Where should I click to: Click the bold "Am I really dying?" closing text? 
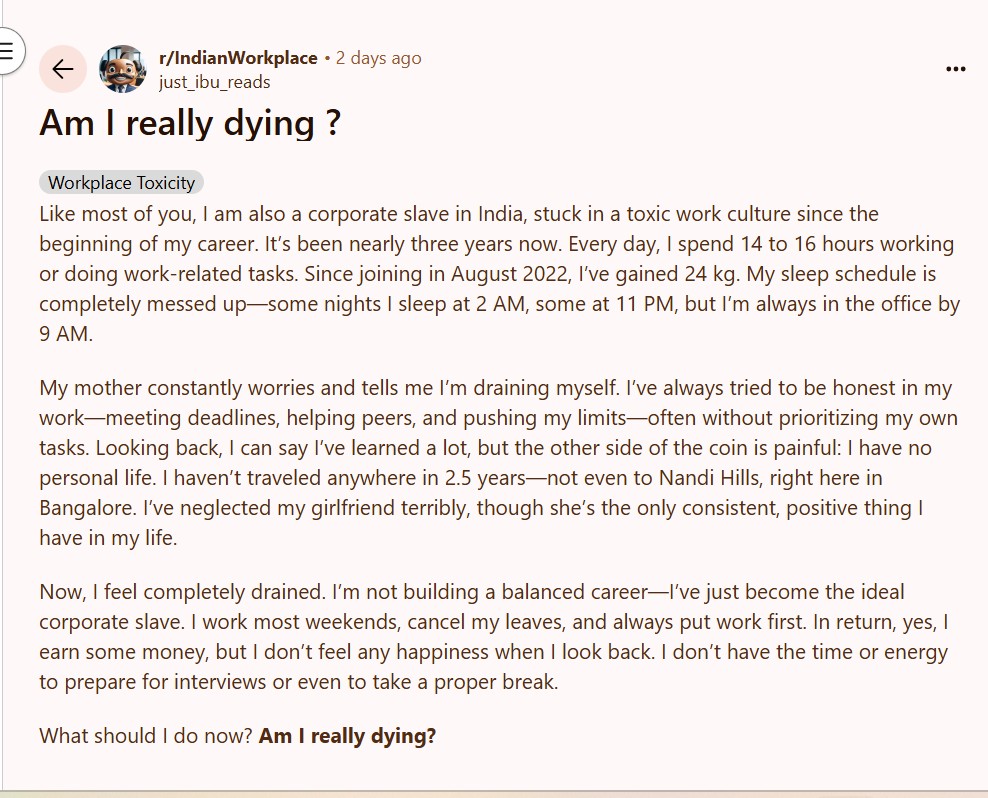(347, 736)
